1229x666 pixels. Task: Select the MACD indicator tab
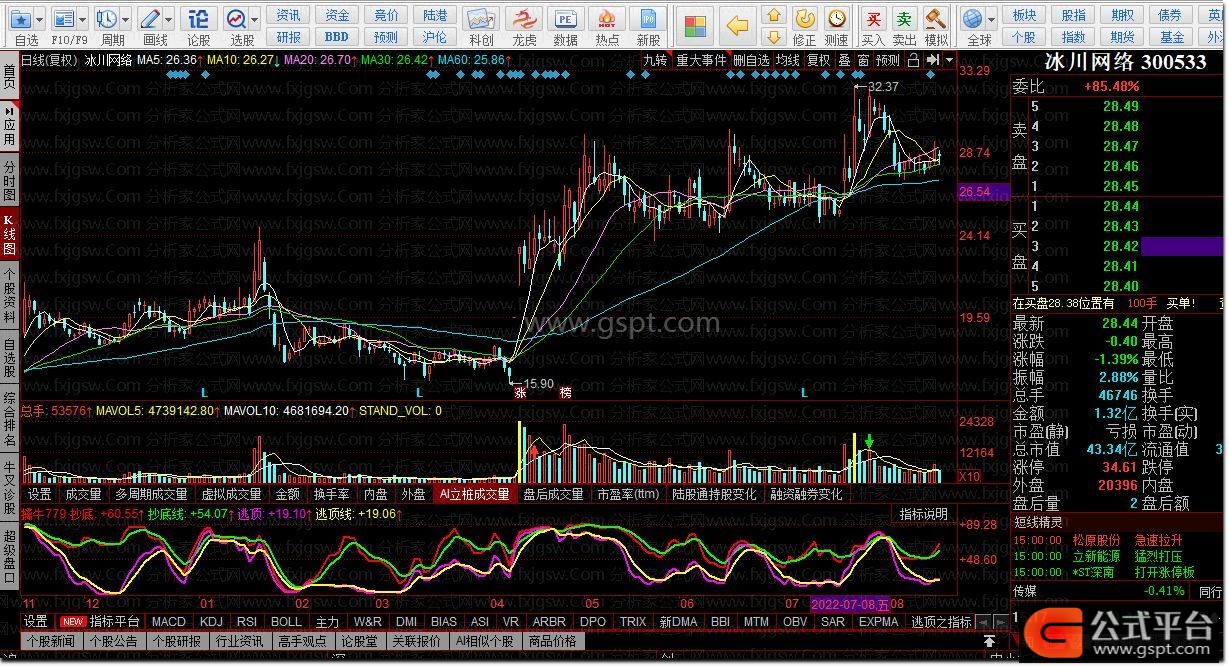point(168,622)
